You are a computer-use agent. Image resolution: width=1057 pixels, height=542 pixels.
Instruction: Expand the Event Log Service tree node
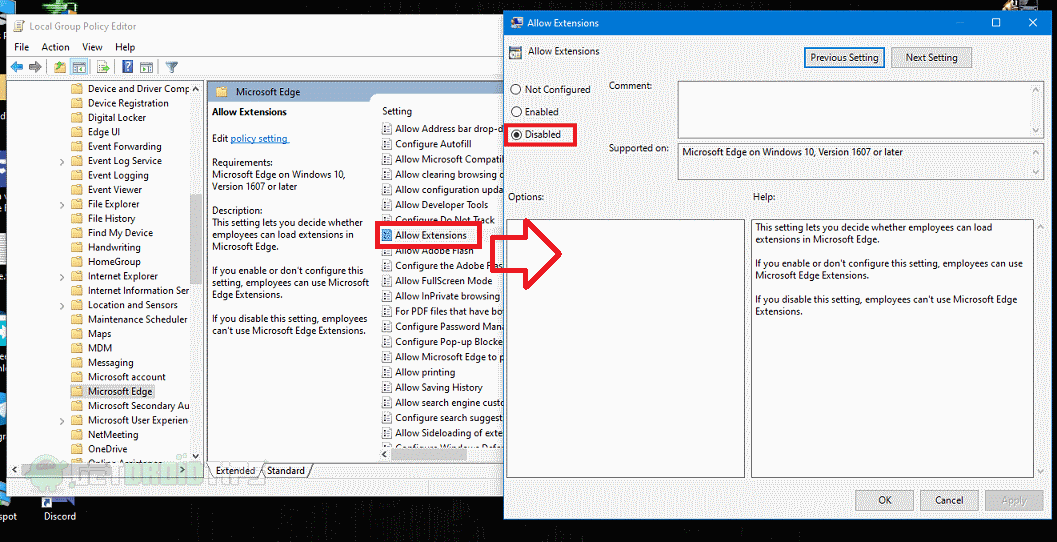[x=63, y=161]
